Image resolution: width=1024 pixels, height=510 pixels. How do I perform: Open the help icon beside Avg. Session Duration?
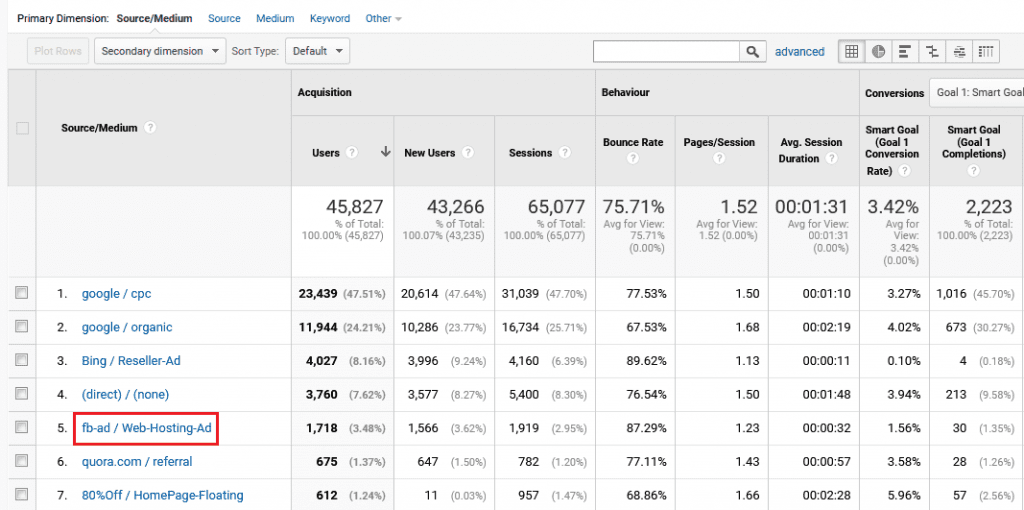tap(831, 158)
